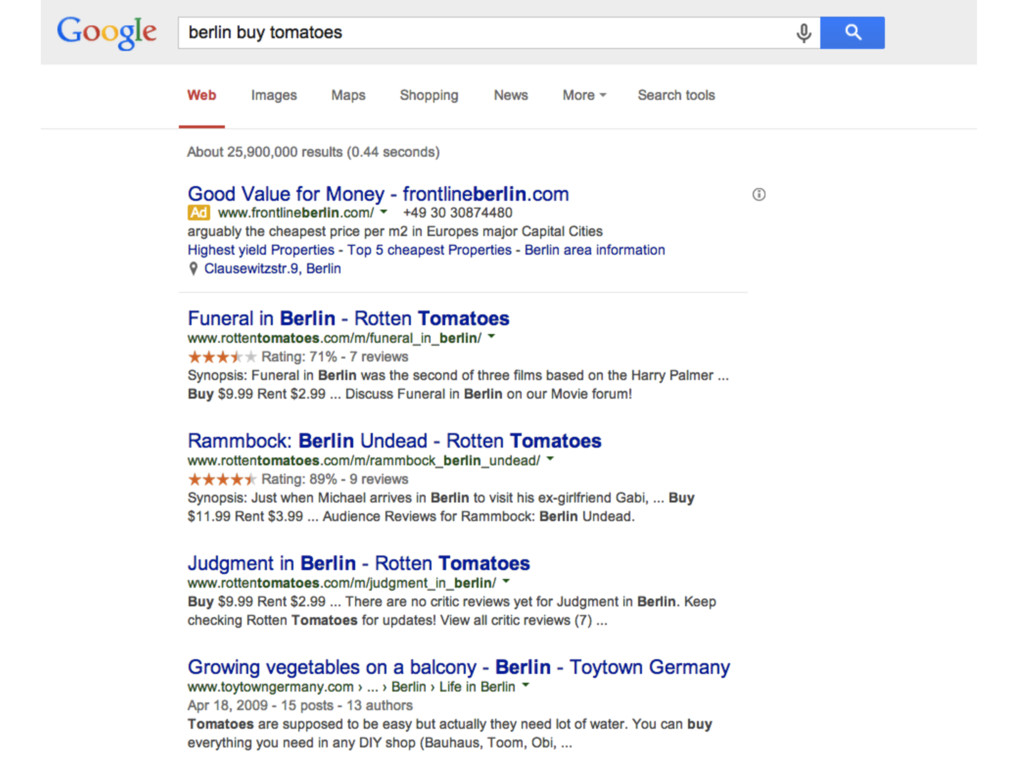Click the Apr 18, 2009 - 15 posts text
This screenshot has width=1024, height=768.
click(x=300, y=705)
